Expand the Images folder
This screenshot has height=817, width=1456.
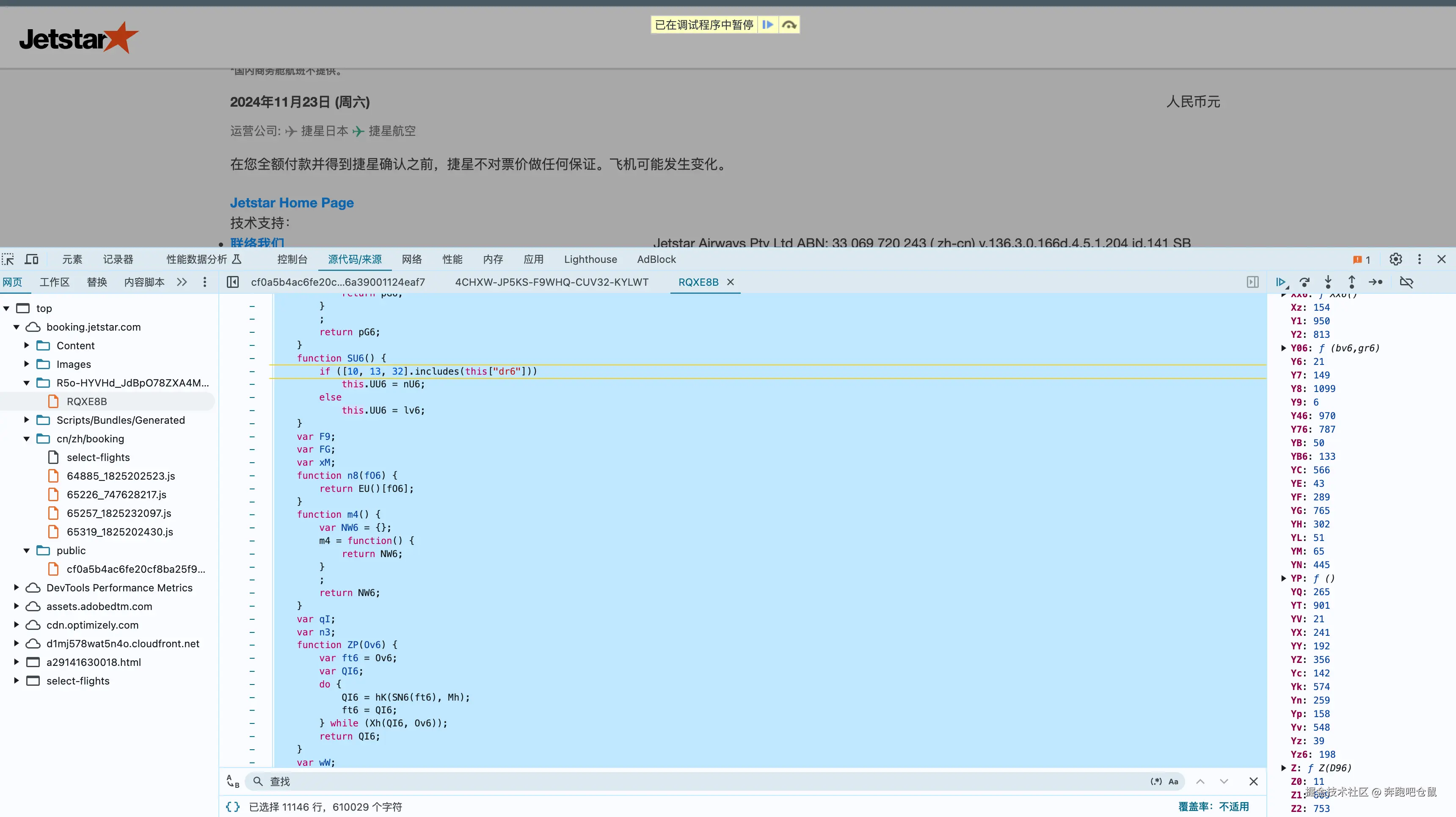pos(27,364)
